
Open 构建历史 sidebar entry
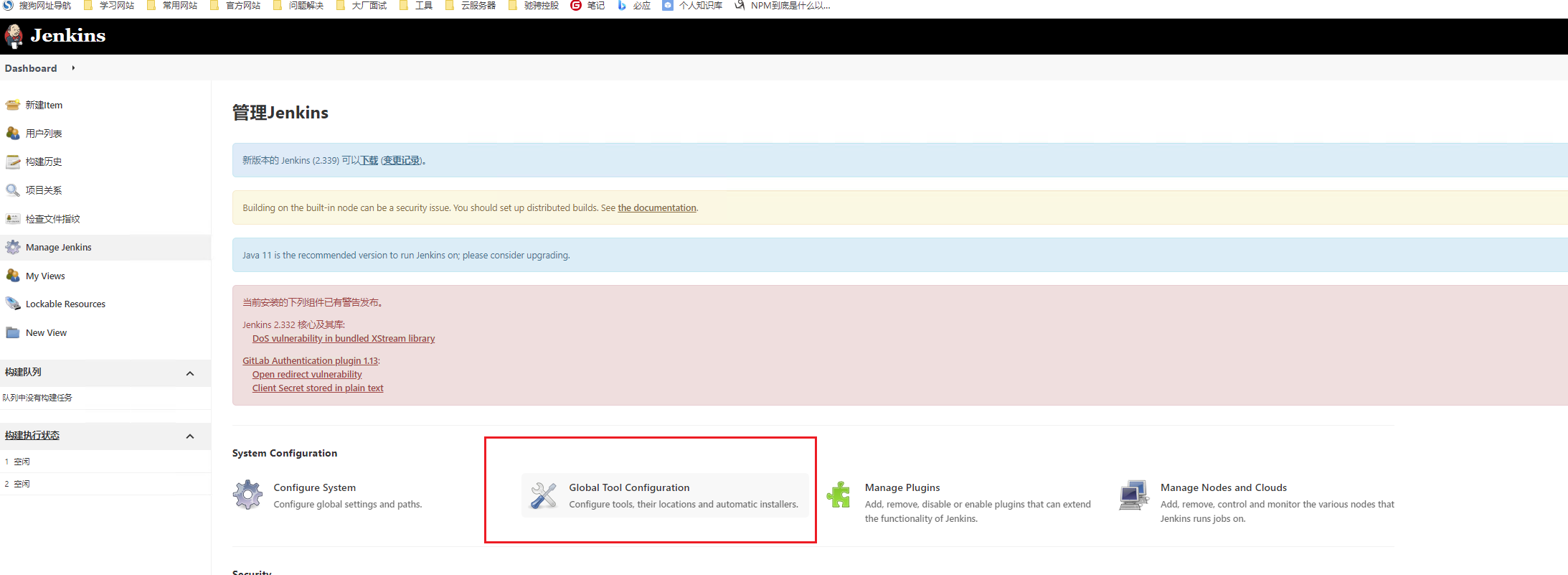(x=44, y=162)
